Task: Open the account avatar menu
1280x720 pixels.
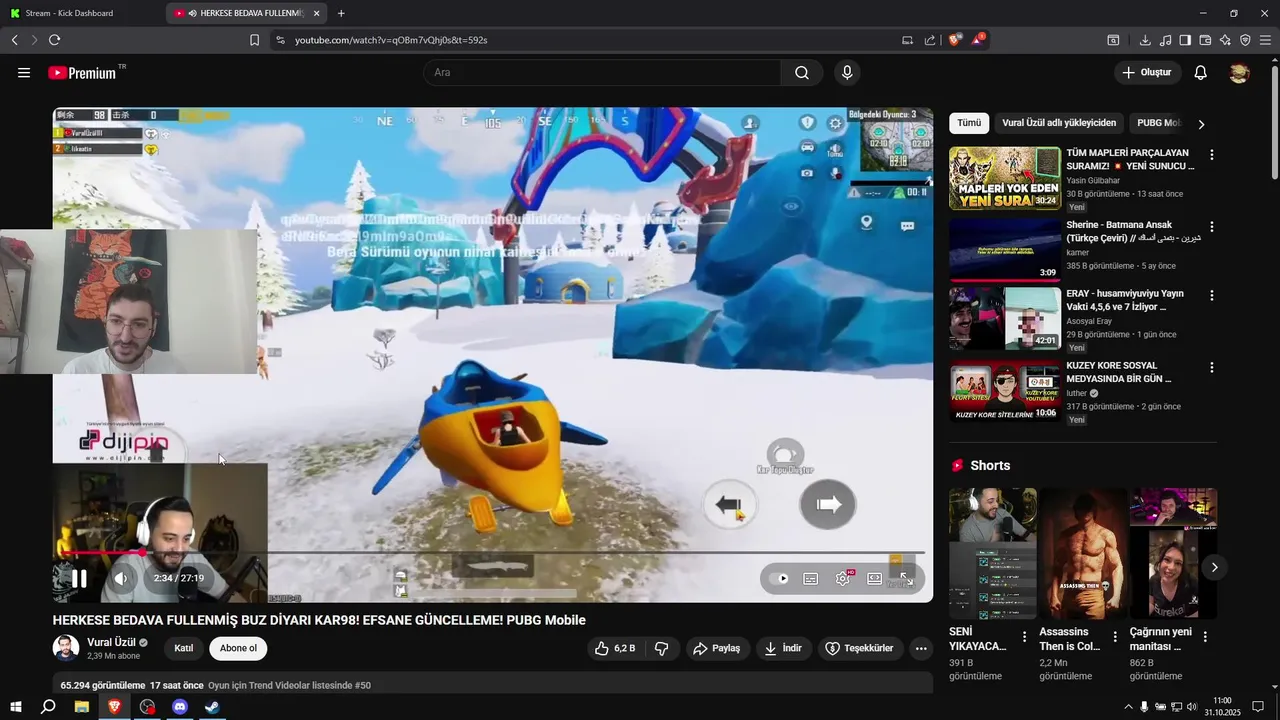Action: click(1239, 73)
